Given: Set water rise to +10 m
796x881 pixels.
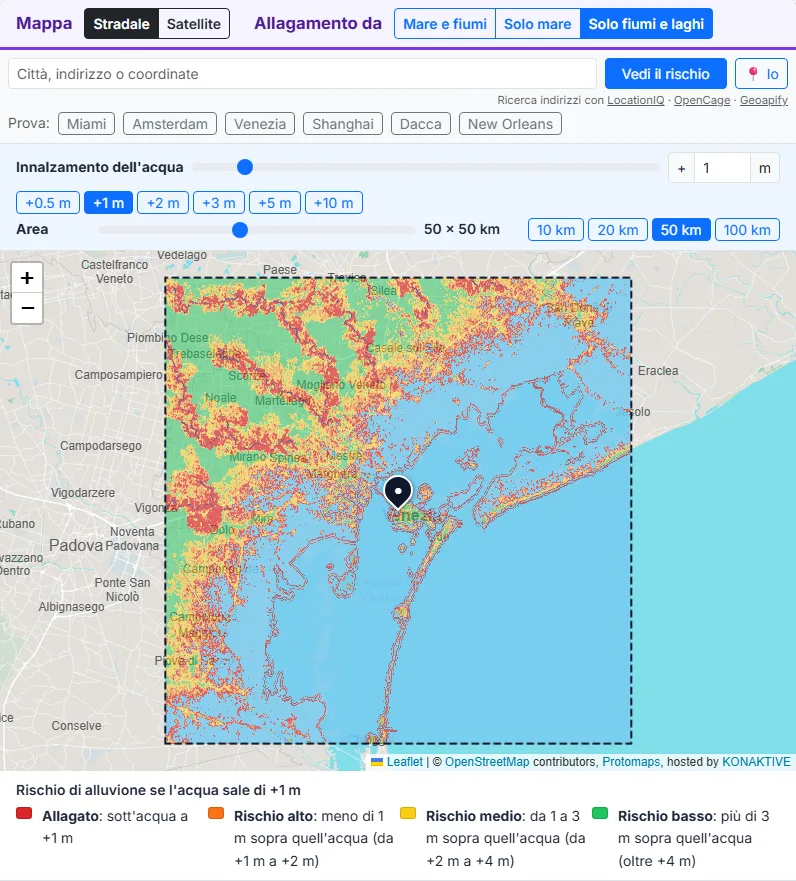Looking at the screenshot, I should click(334, 203).
